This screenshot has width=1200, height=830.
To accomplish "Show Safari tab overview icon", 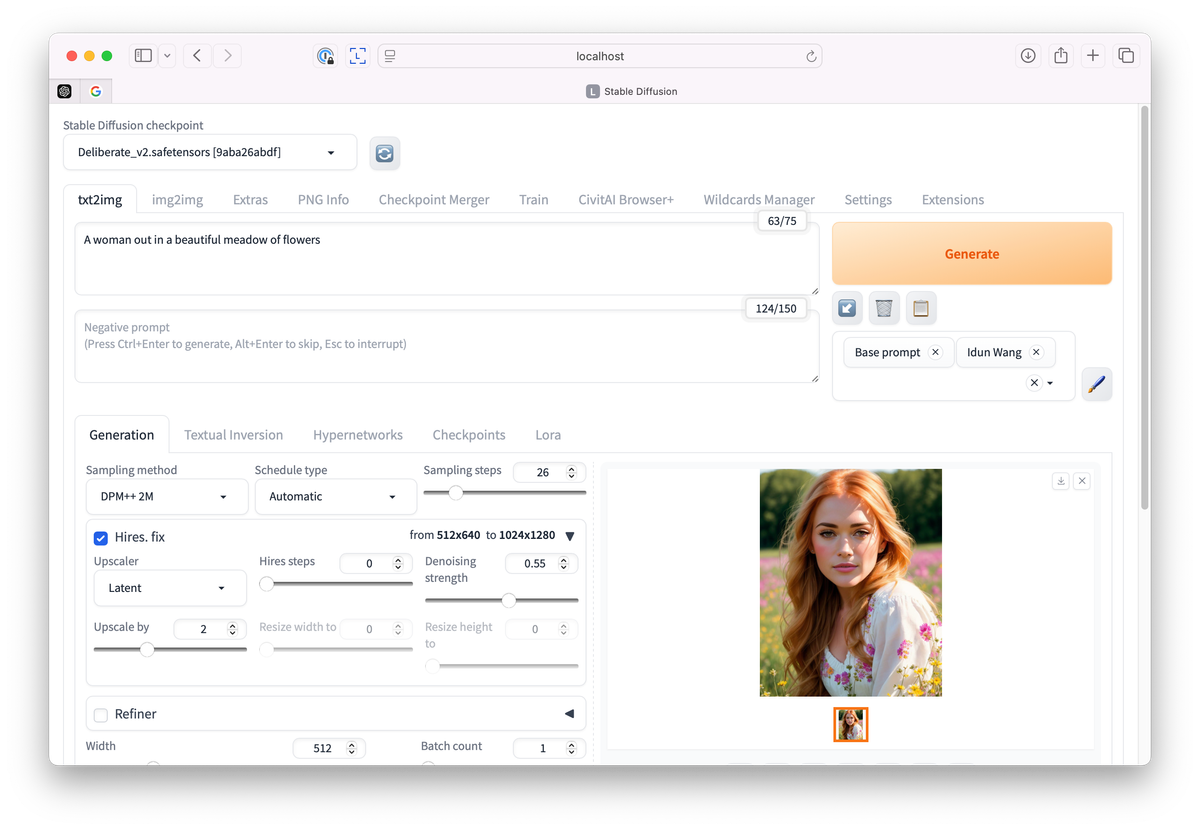I will click(x=1126, y=56).
